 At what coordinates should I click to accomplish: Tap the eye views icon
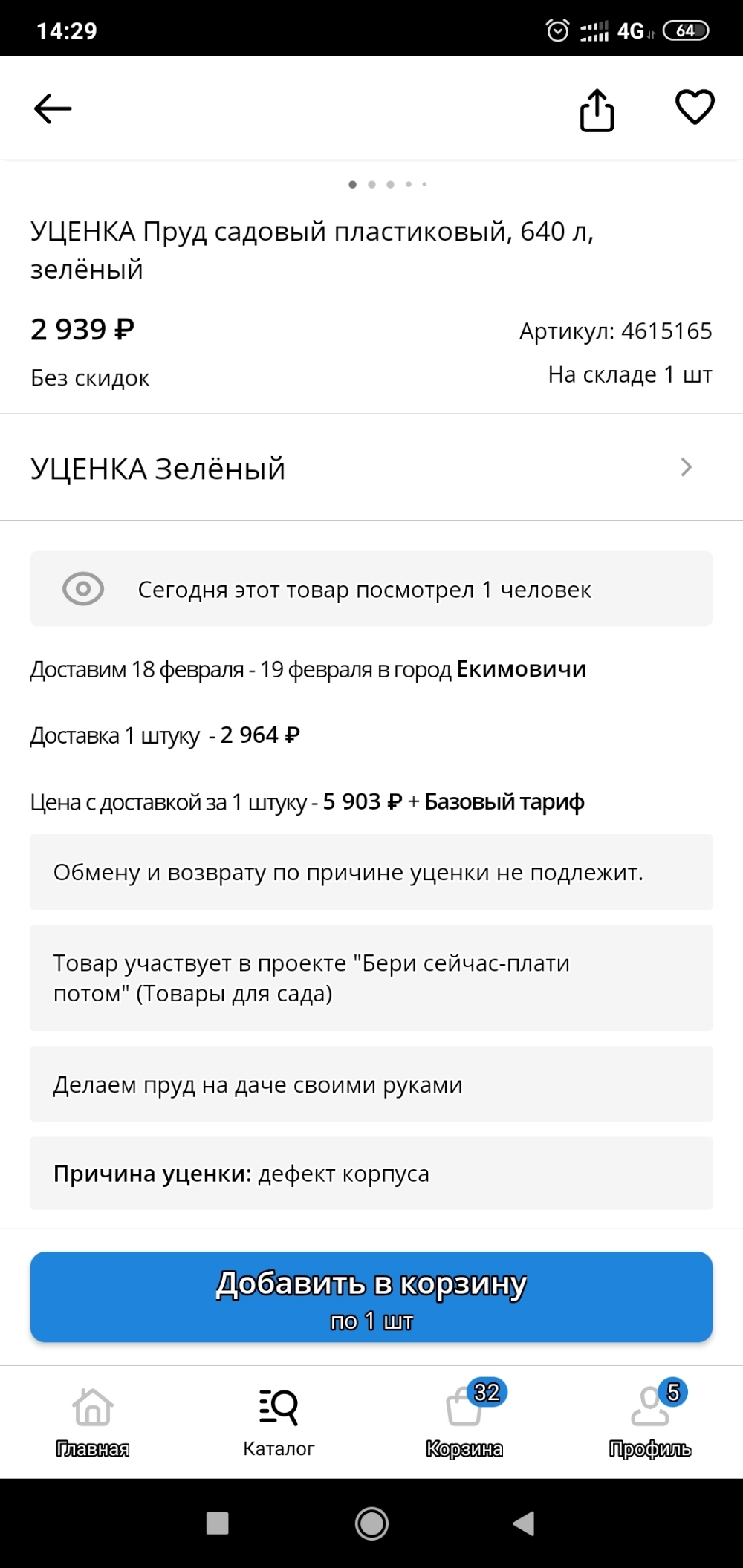83,590
